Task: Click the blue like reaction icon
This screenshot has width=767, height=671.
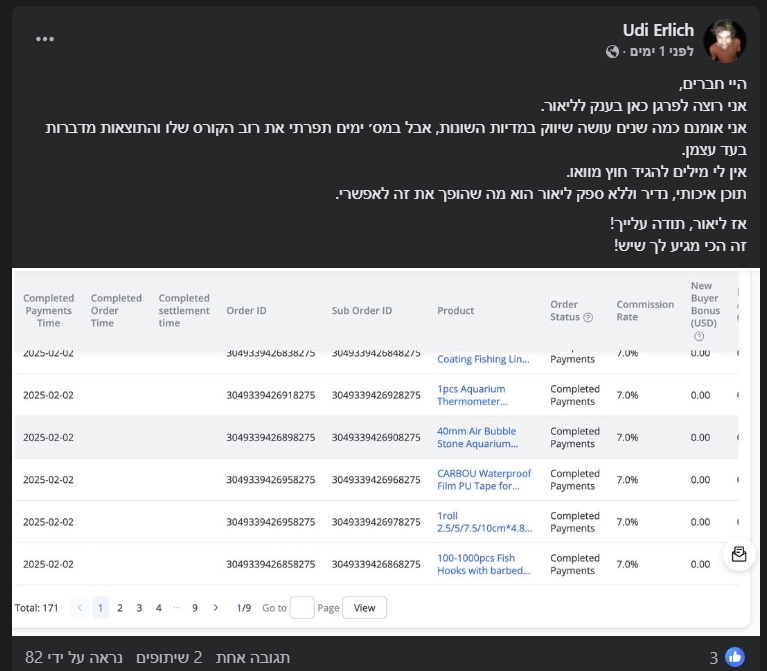Action: click(735, 657)
